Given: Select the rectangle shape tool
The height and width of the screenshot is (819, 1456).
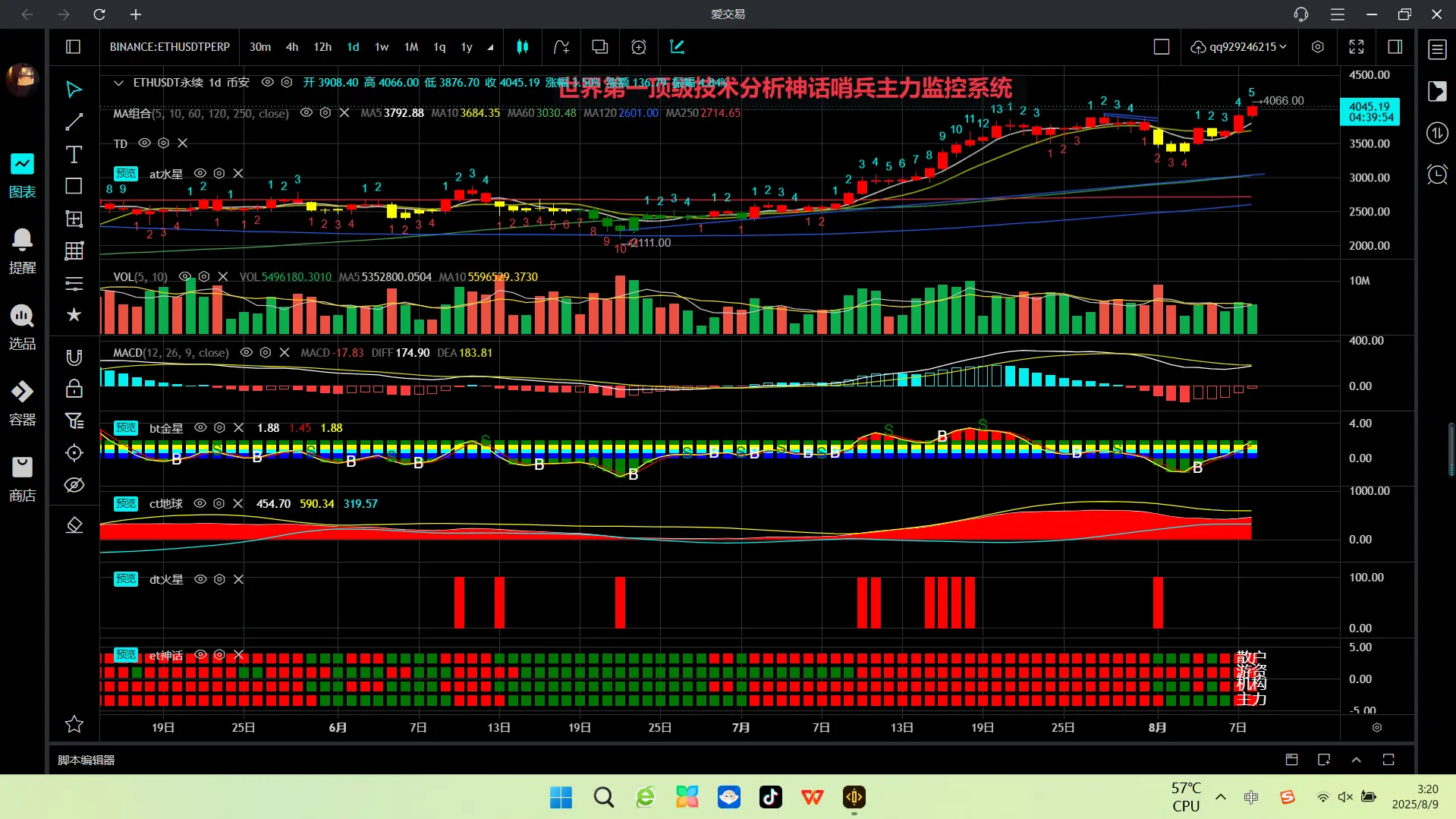Looking at the screenshot, I should coord(74,187).
